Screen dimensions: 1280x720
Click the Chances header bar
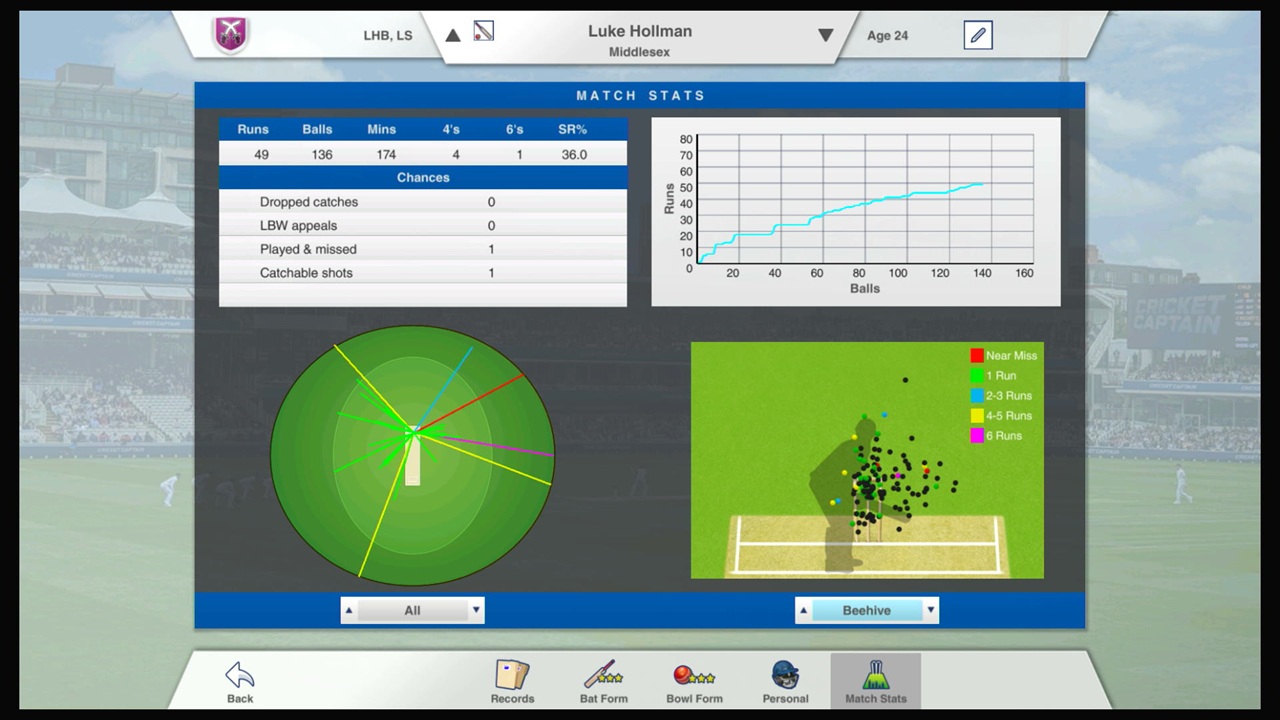(423, 177)
